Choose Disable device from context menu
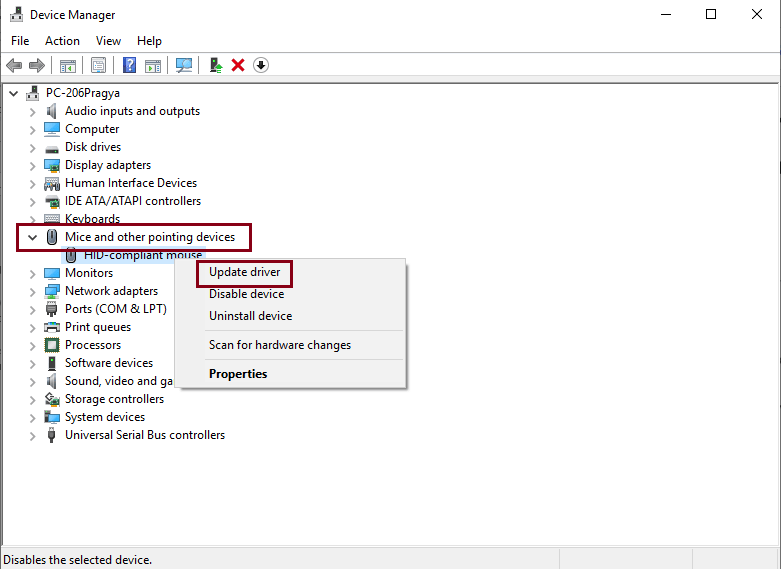 247,294
